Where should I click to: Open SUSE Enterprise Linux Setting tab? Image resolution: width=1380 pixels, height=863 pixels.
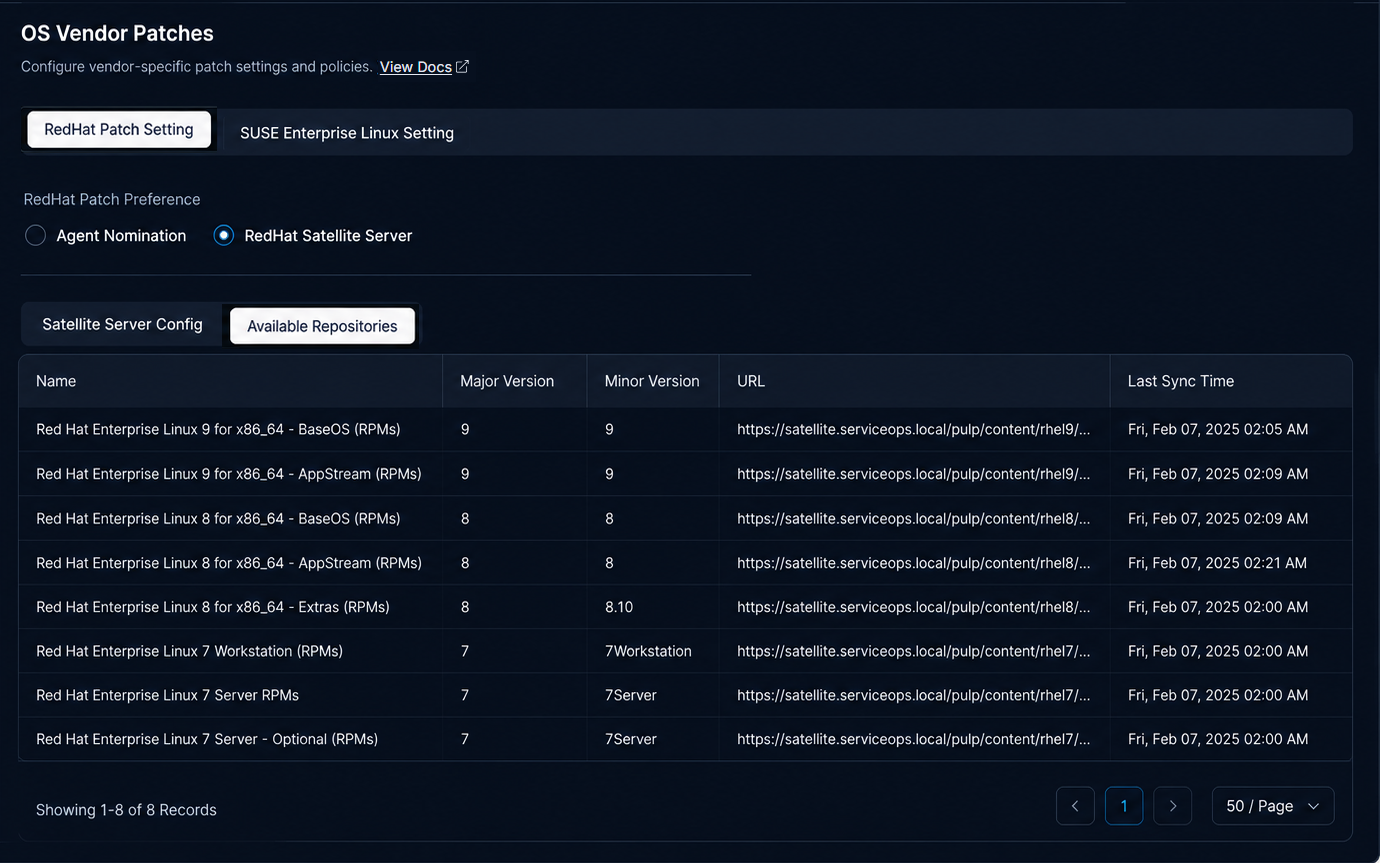[x=347, y=133]
